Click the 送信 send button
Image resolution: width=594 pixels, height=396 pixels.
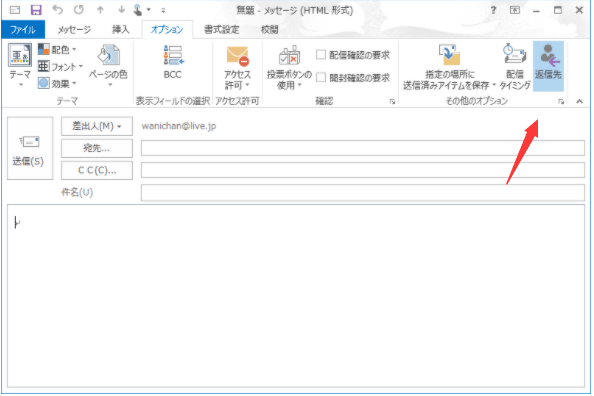click(x=30, y=148)
